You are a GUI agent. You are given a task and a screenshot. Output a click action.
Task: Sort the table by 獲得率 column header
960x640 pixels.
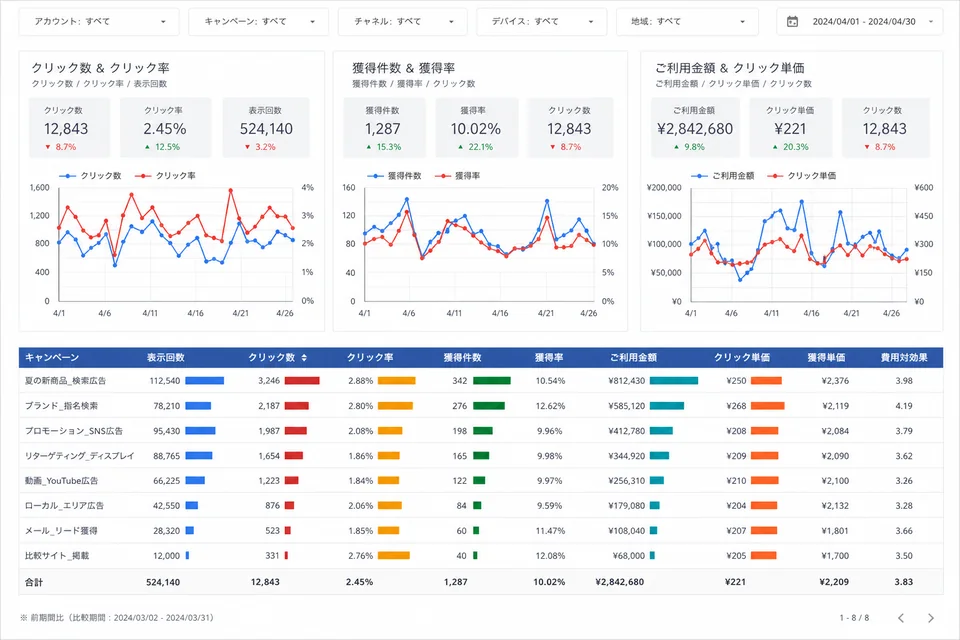(549, 358)
